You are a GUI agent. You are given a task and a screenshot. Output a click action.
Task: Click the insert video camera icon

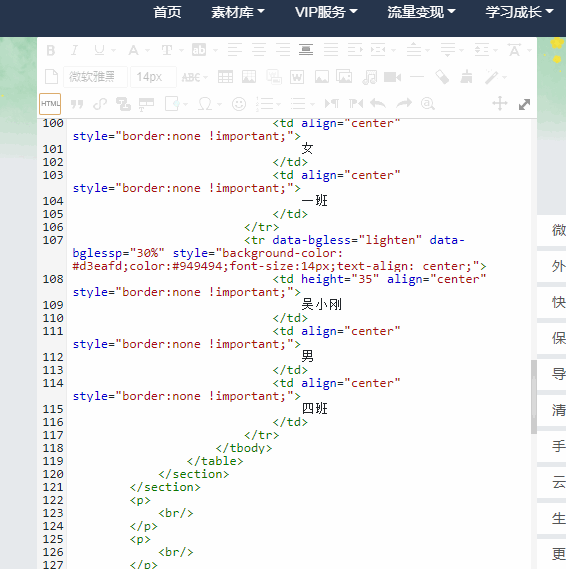[392, 77]
